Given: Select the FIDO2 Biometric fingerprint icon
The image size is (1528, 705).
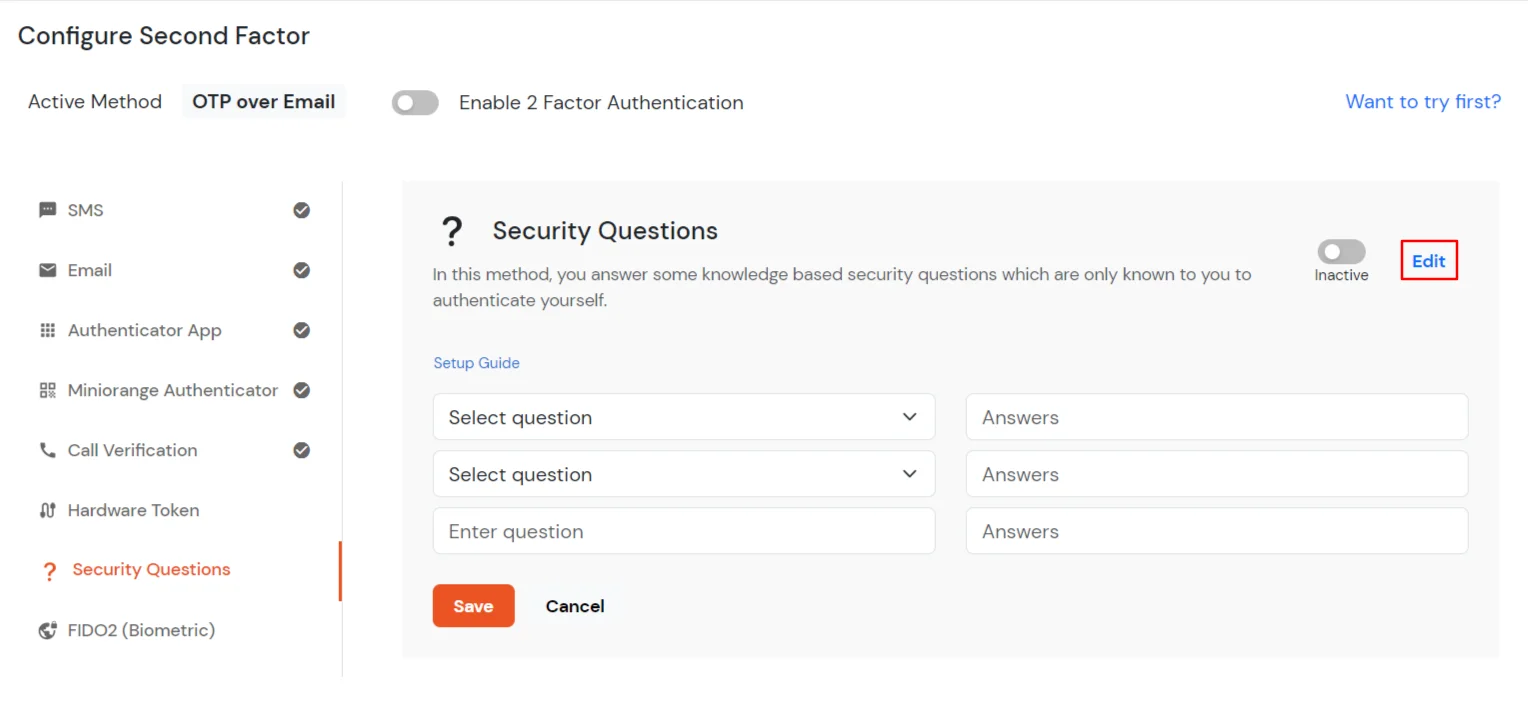Looking at the screenshot, I should 47,630.
